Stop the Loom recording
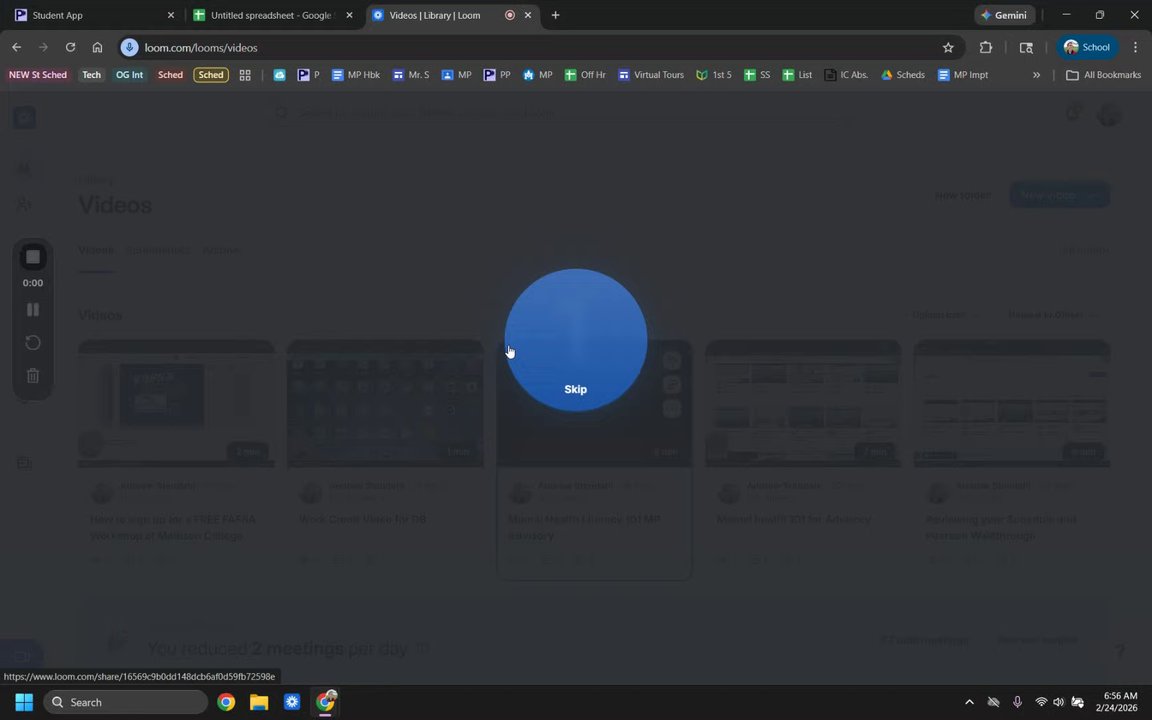Screen dimensions: 1152x720 33,257
